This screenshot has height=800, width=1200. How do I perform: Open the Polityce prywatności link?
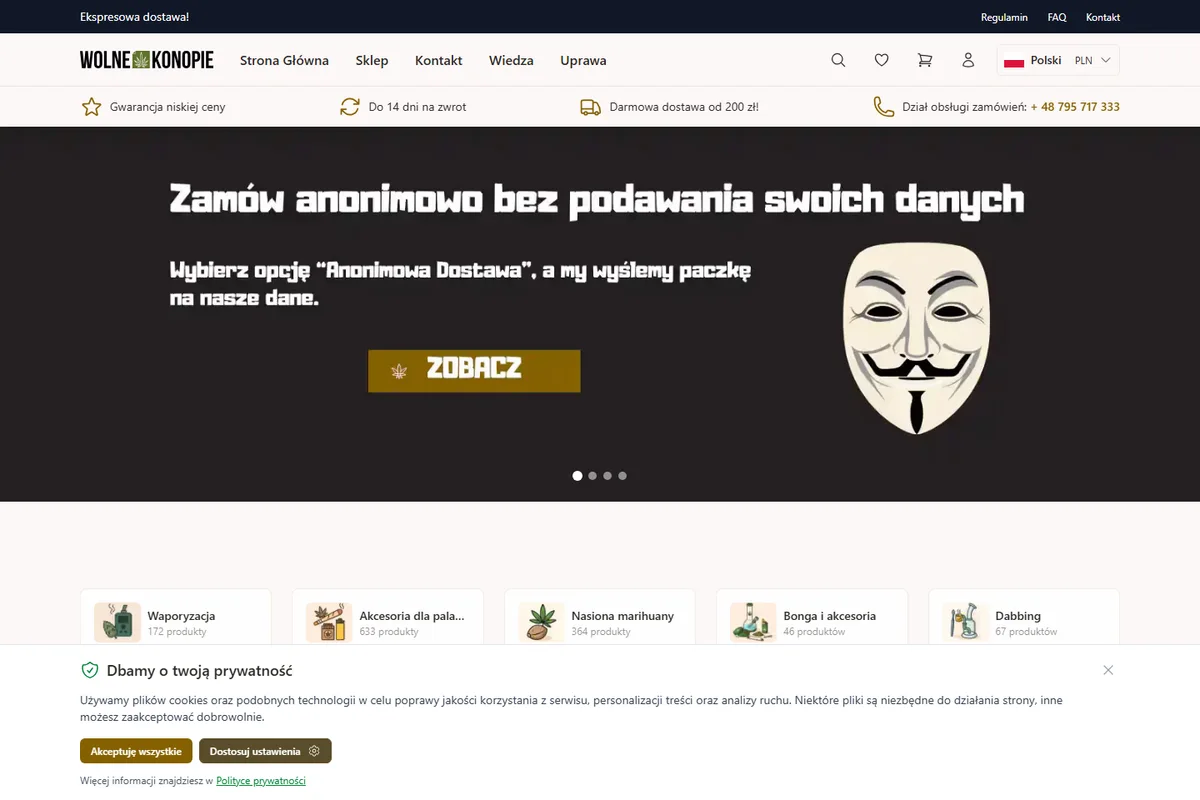coord(261,781)
